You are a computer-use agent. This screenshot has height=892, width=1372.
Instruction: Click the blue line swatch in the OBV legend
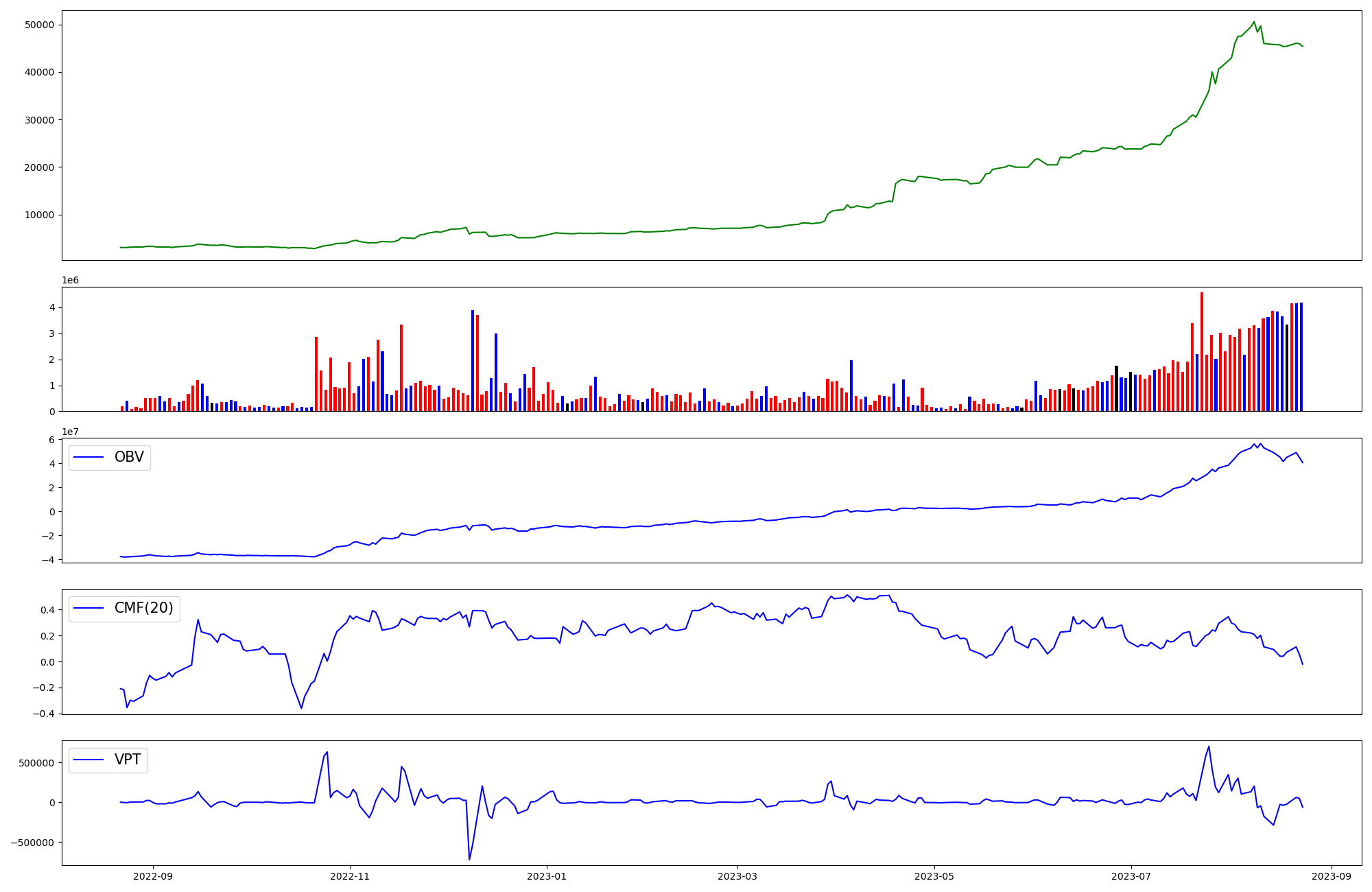click(88, 458)
